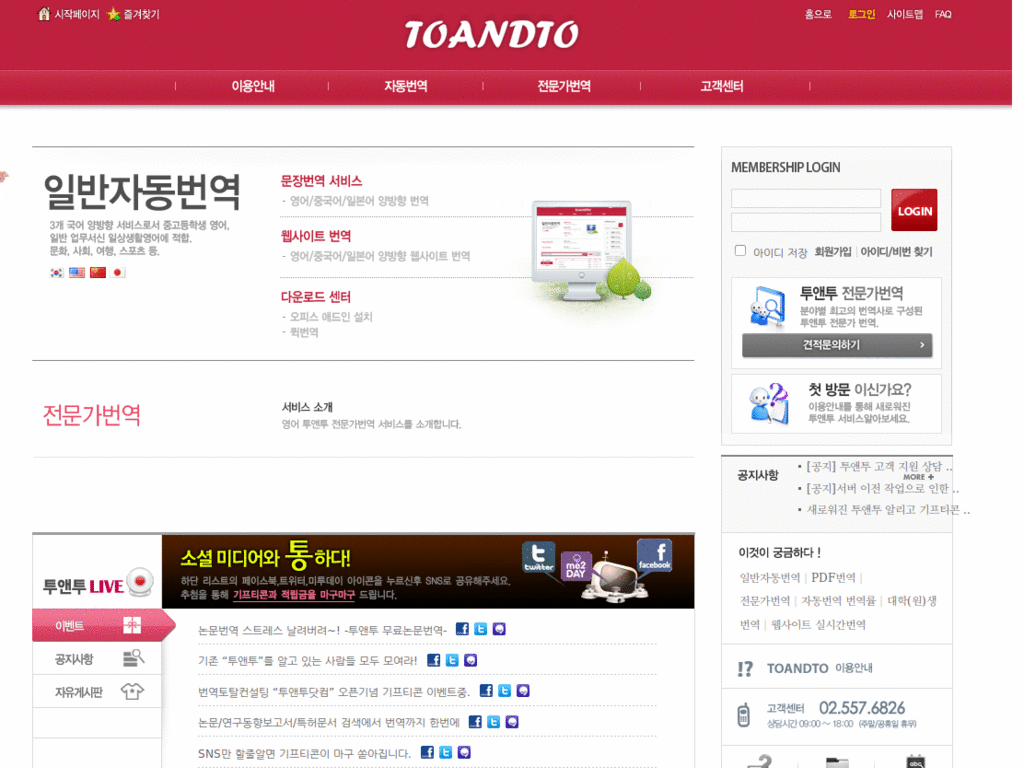1024x768 pixels.
Task: Share 논문/연구동향보고서 post on Facebook
Action: [475, 722]
